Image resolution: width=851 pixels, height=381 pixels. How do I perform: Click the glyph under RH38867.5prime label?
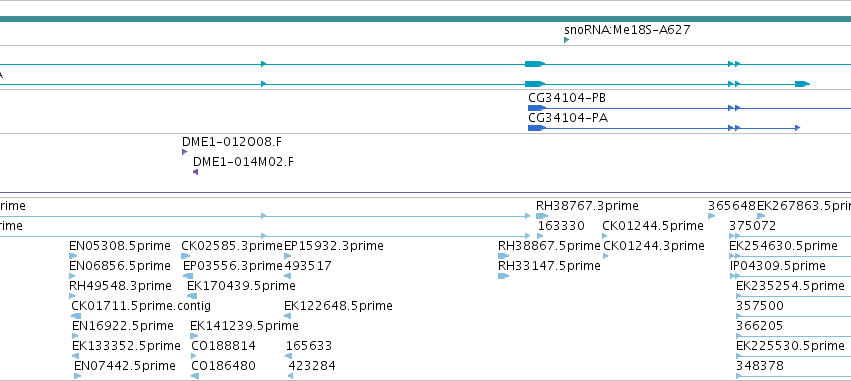pyautogui.click(x=504, y=256)
